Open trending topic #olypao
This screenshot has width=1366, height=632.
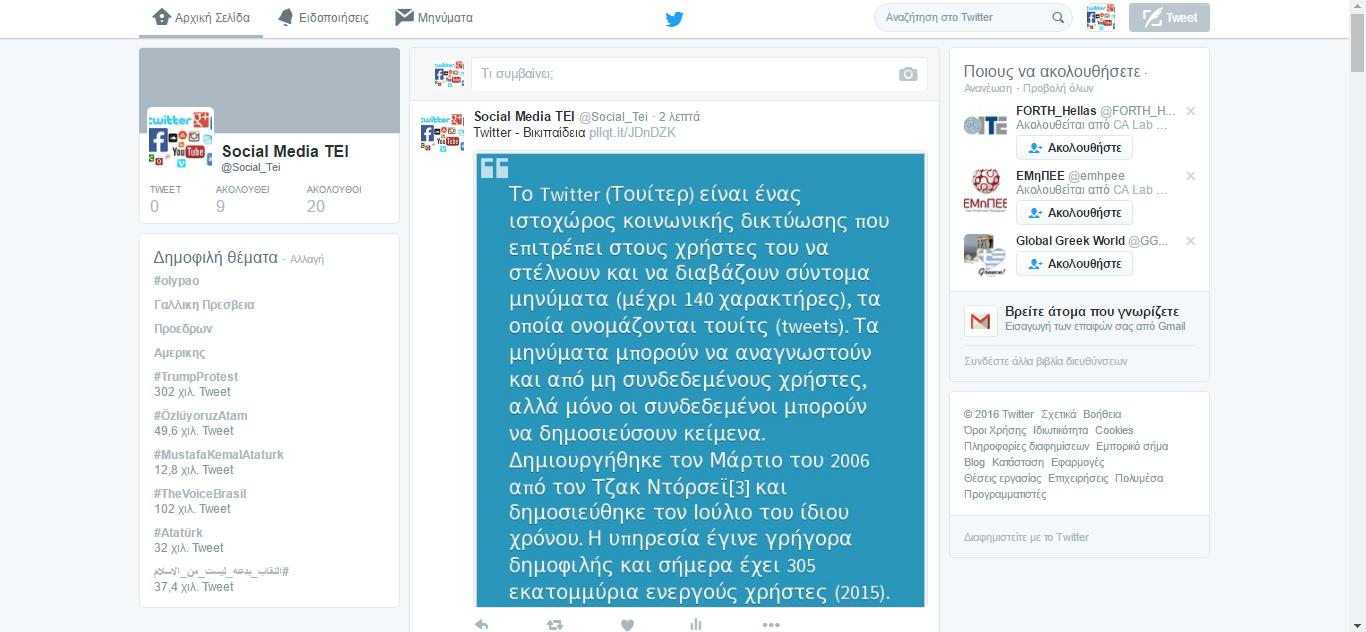[176, 281]
